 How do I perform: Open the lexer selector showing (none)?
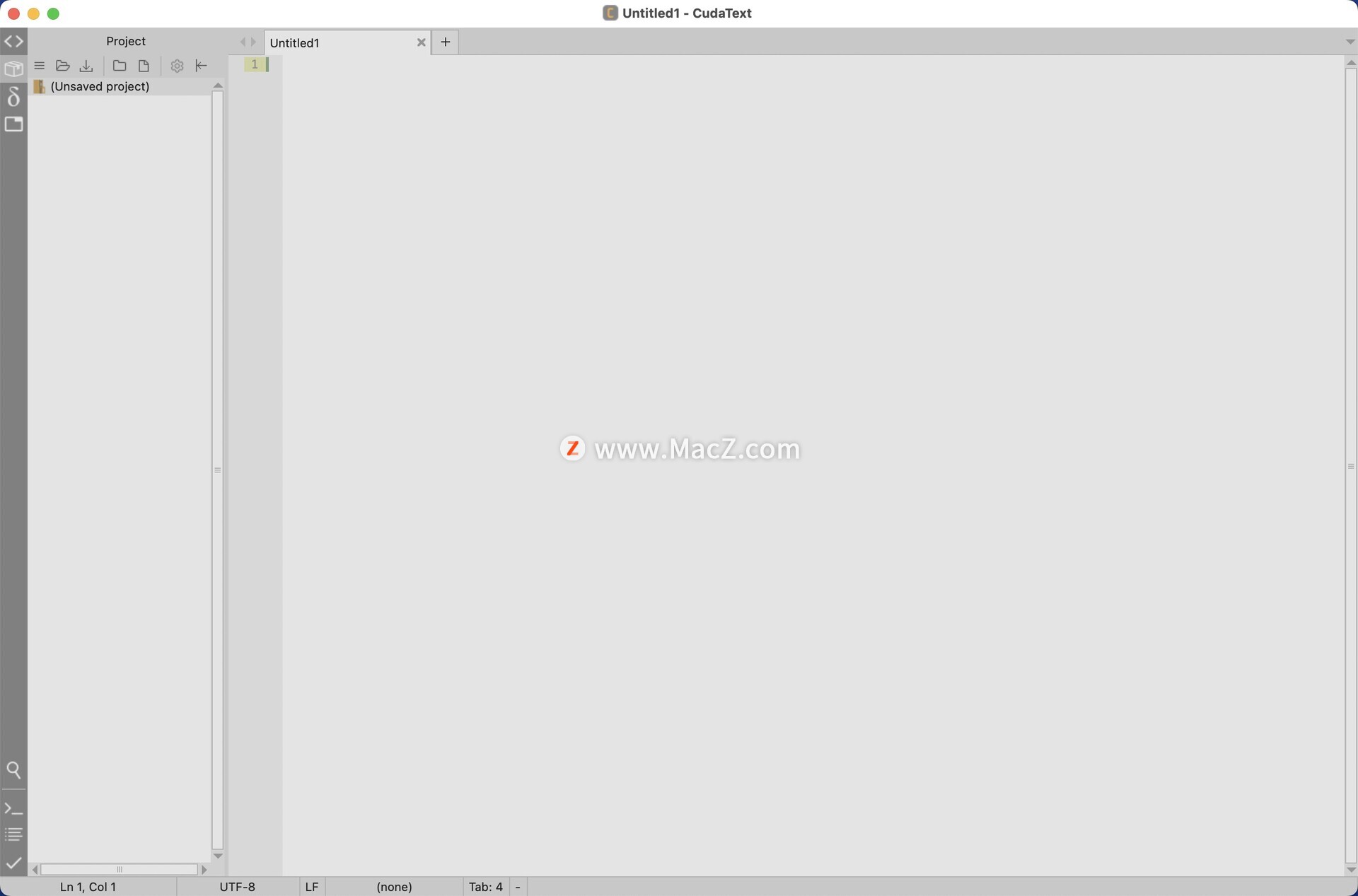(394, 887)
